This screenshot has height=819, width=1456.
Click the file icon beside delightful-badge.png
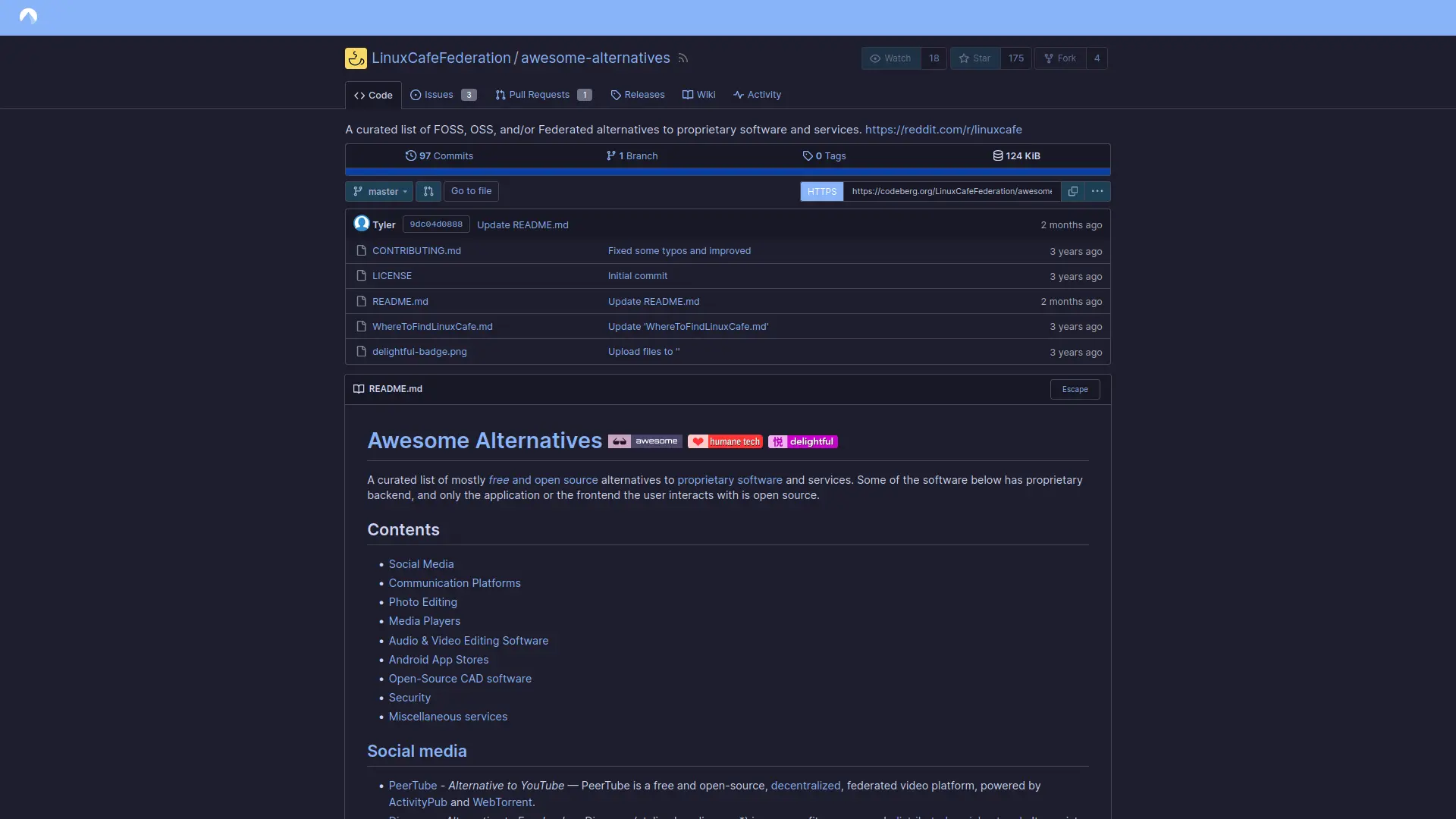(x=362, y=351)
